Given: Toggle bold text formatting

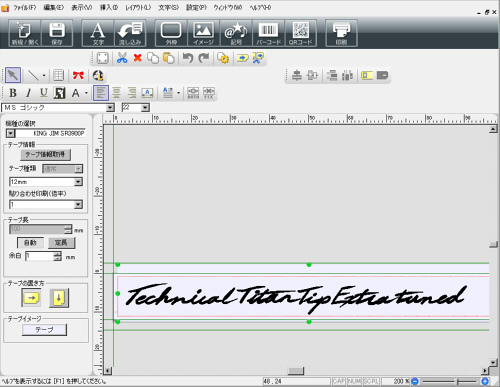Looking at the screenshot, I should pyautogui.click(x=13, y=93).
